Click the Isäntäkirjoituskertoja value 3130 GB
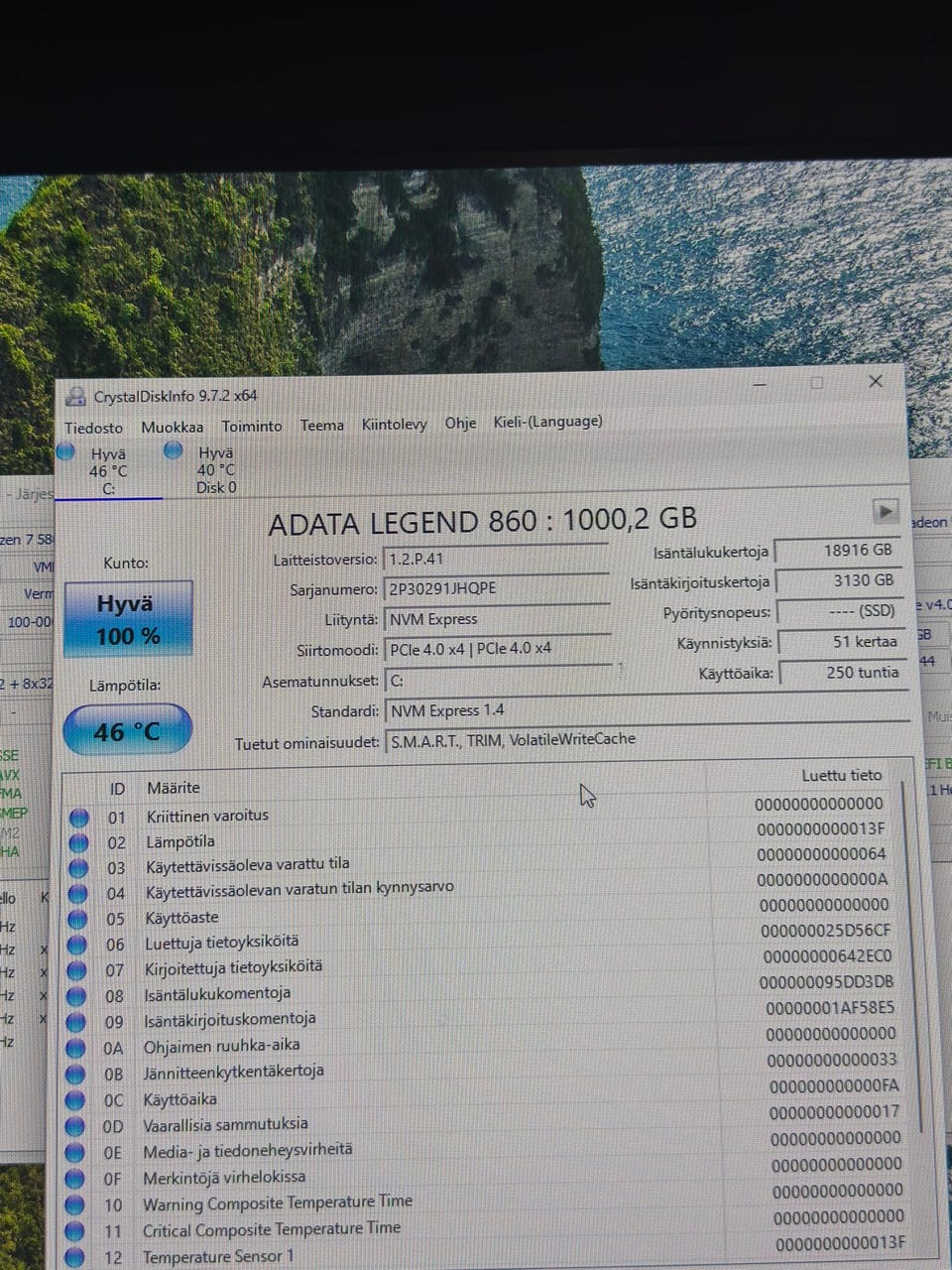Screen dimensions: 952x1270 (x=839, y=580)
